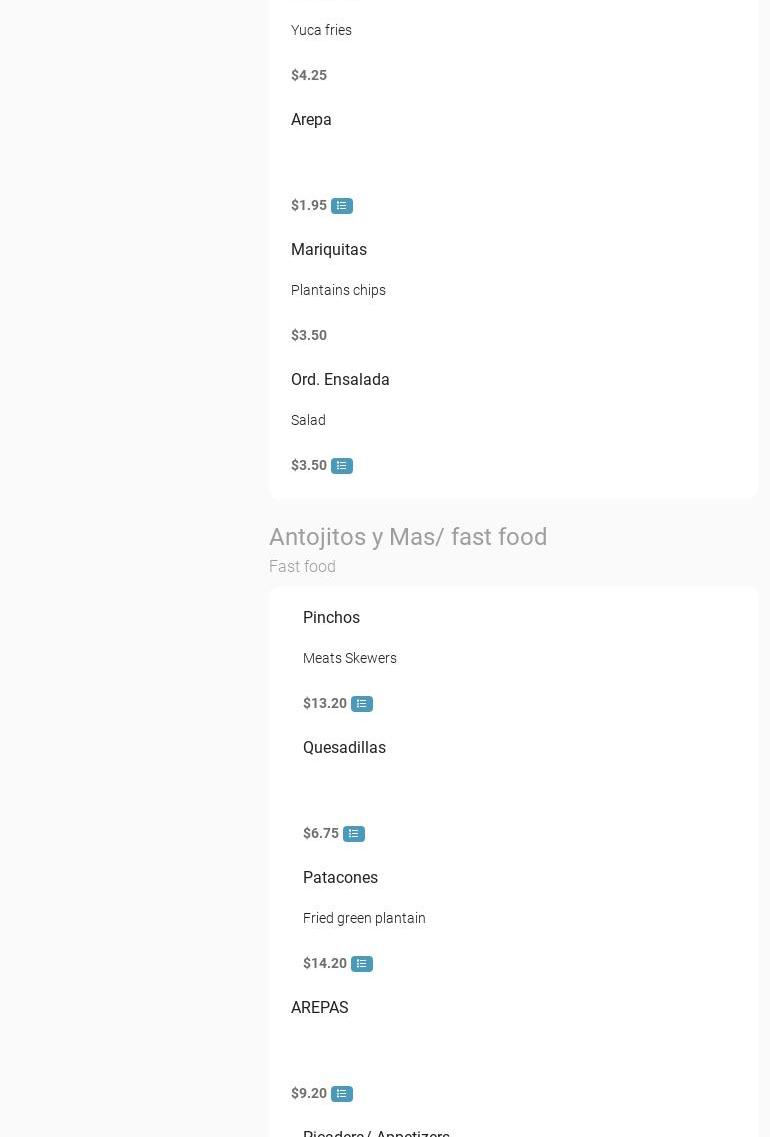Open Quesadillas options list icon
This screenshot has height=1137, width=770.
[354, 834]
